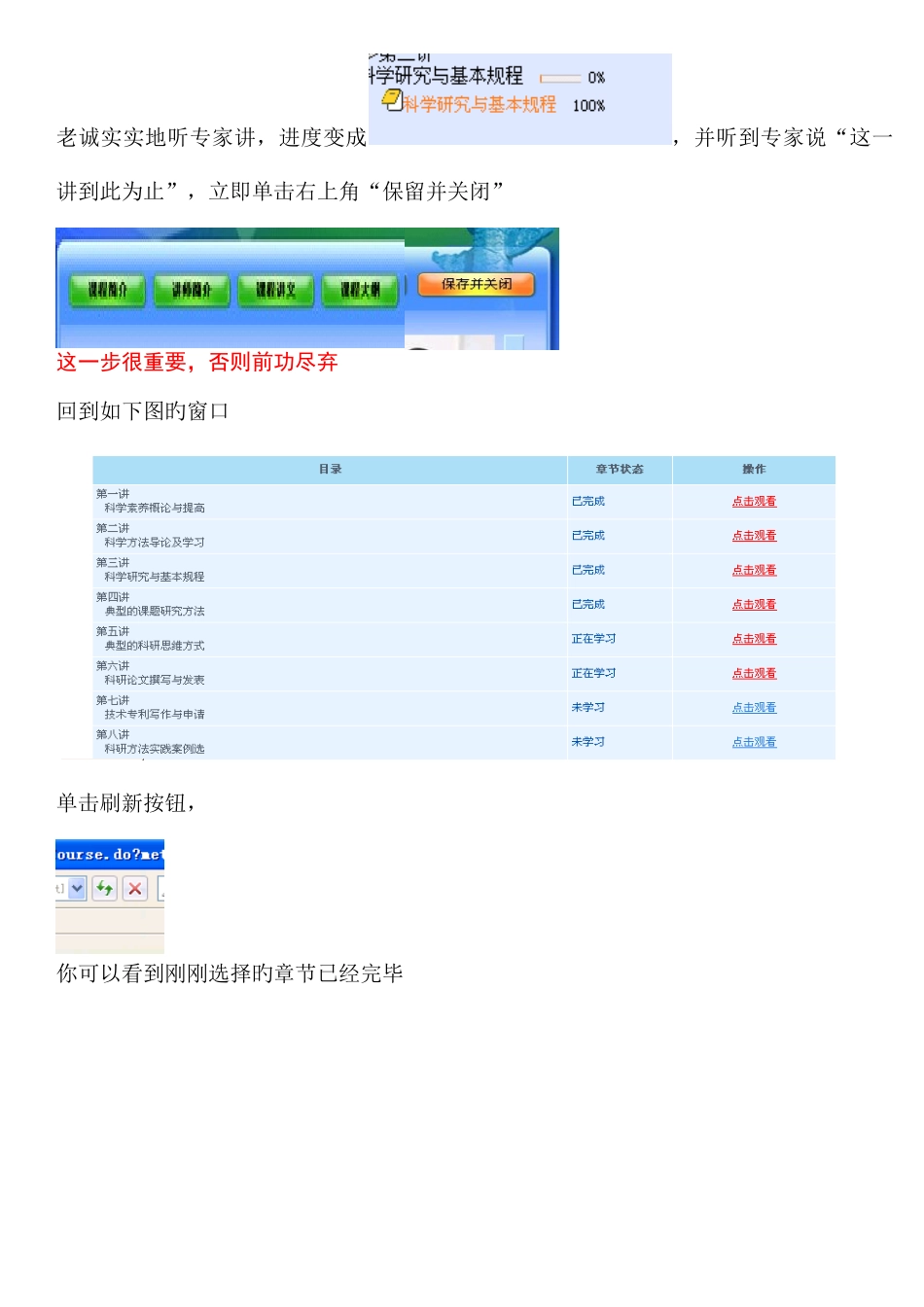Click 点击观看 for 第四讲

click(x=754, y=605)
